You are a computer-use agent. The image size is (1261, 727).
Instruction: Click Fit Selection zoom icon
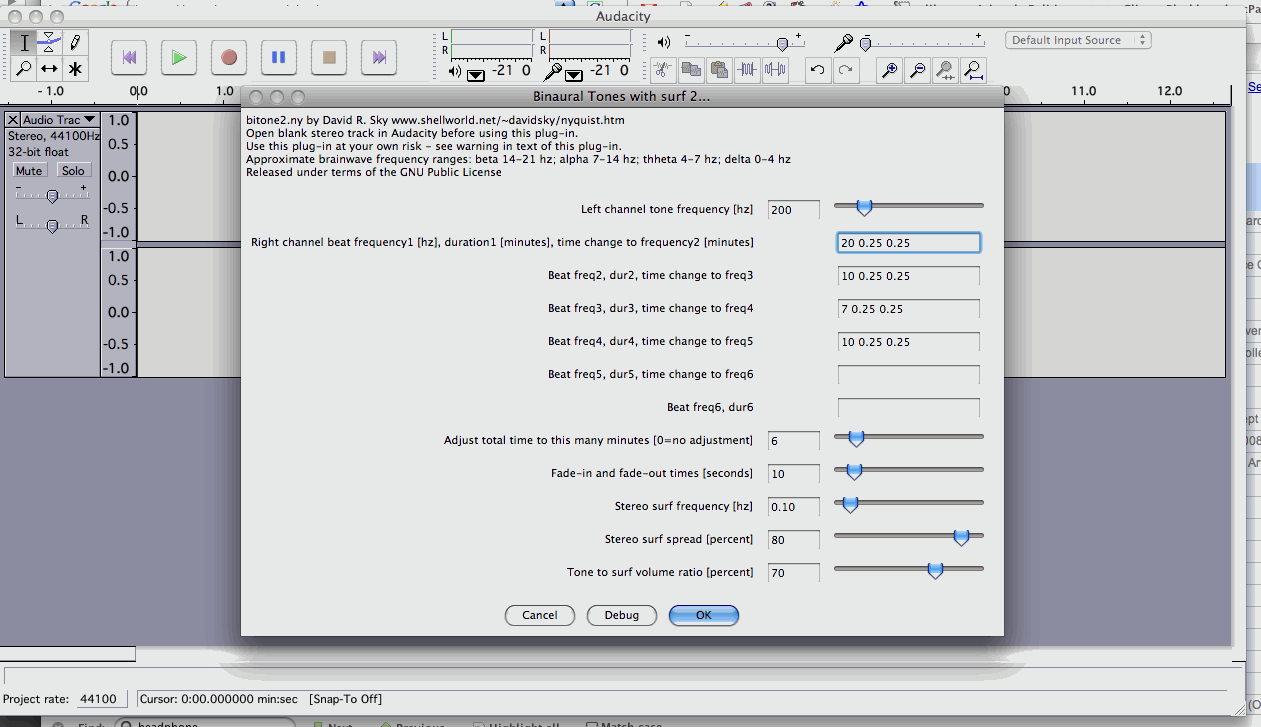pos(945,70)
